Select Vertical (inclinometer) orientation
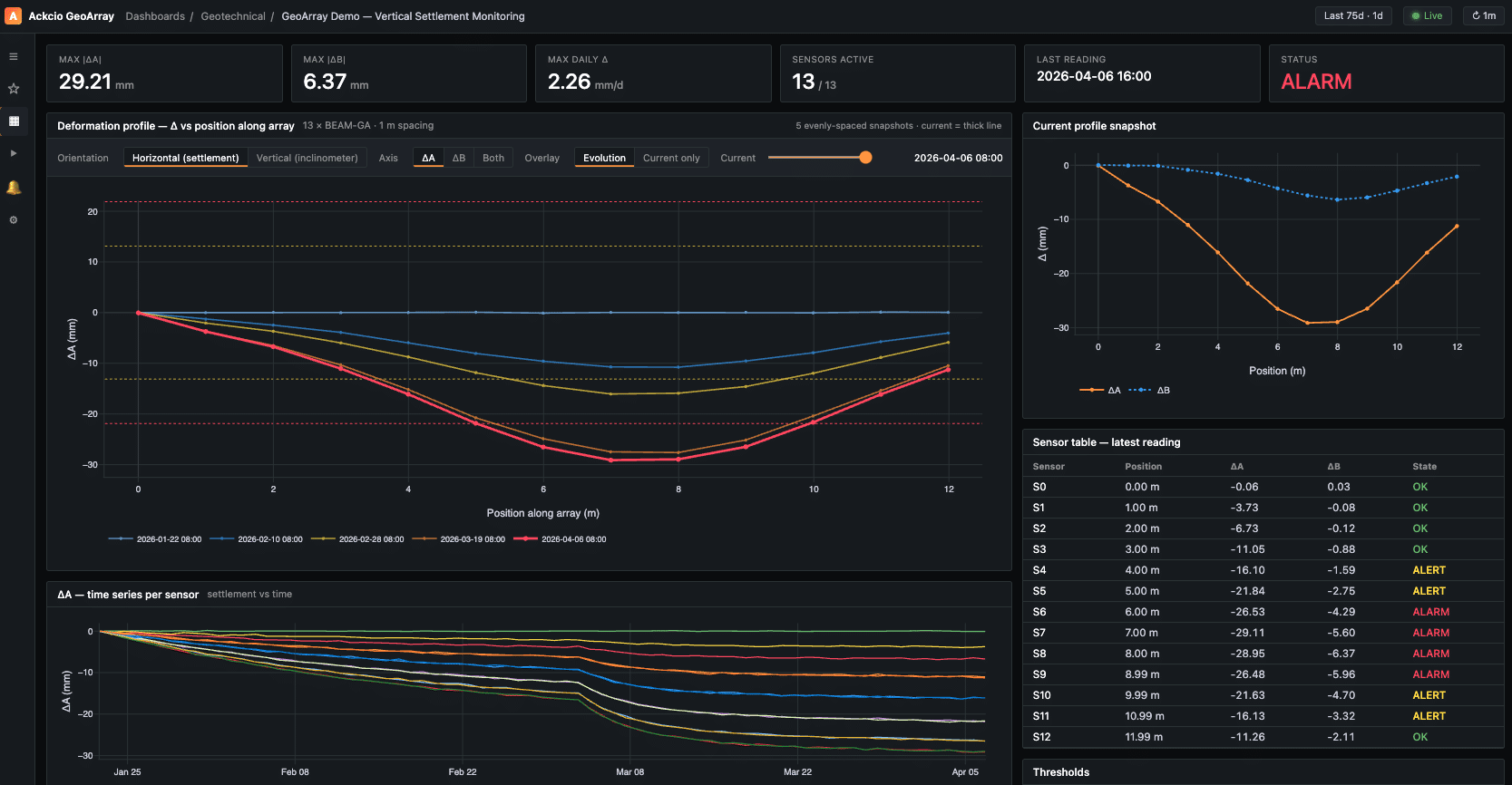 click(x=307, y=158)
